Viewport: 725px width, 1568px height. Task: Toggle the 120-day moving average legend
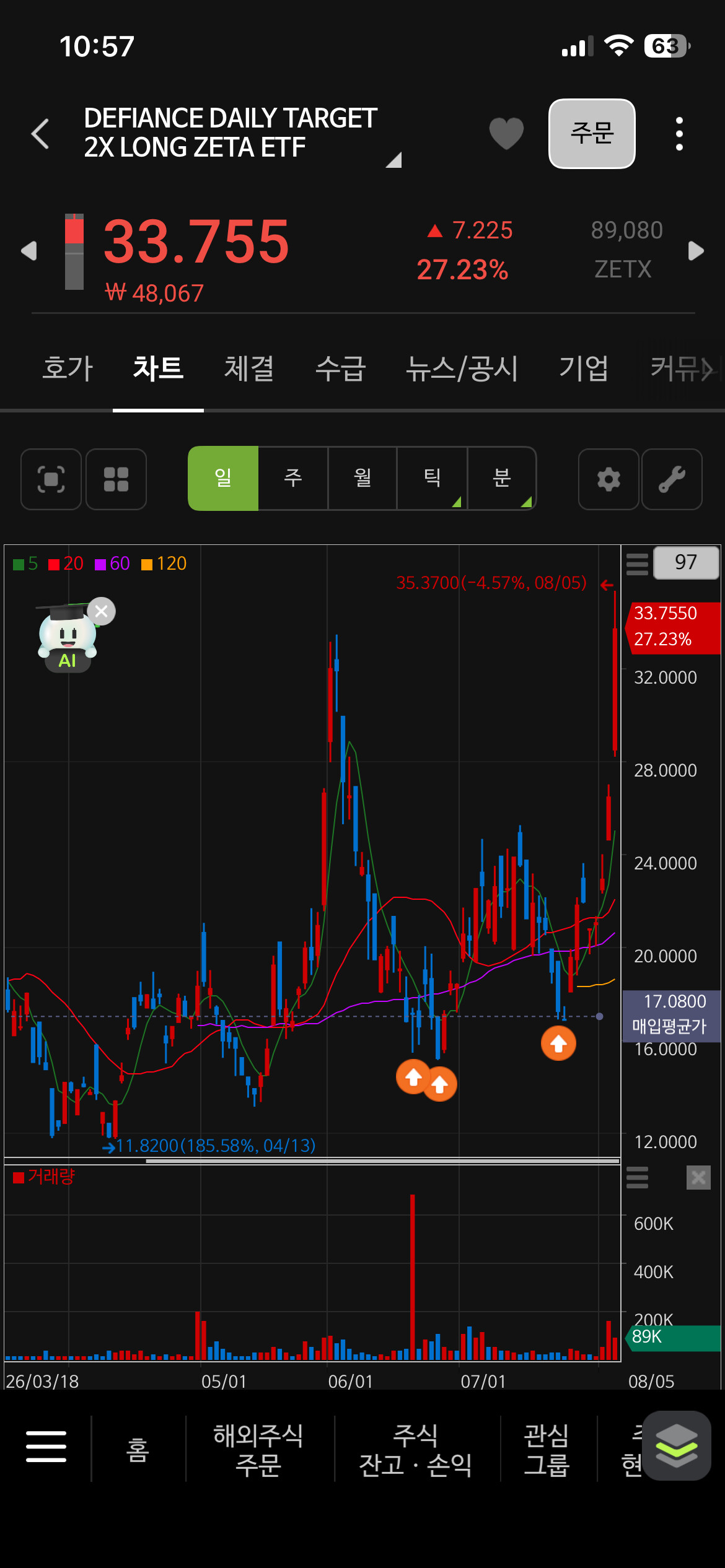[x=164, y=564]
